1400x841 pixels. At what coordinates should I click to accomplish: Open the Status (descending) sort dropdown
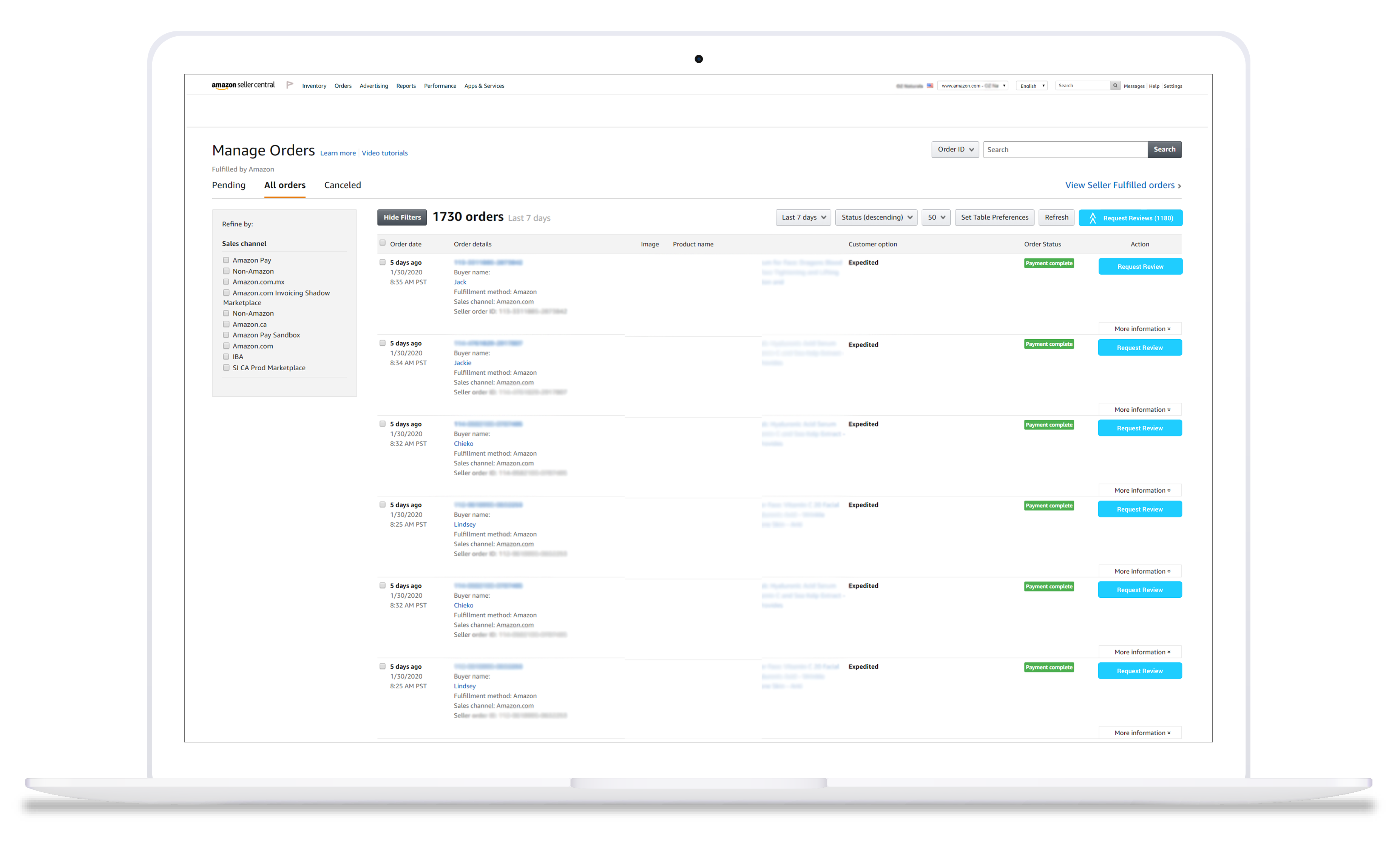click(x=875, y=218)
